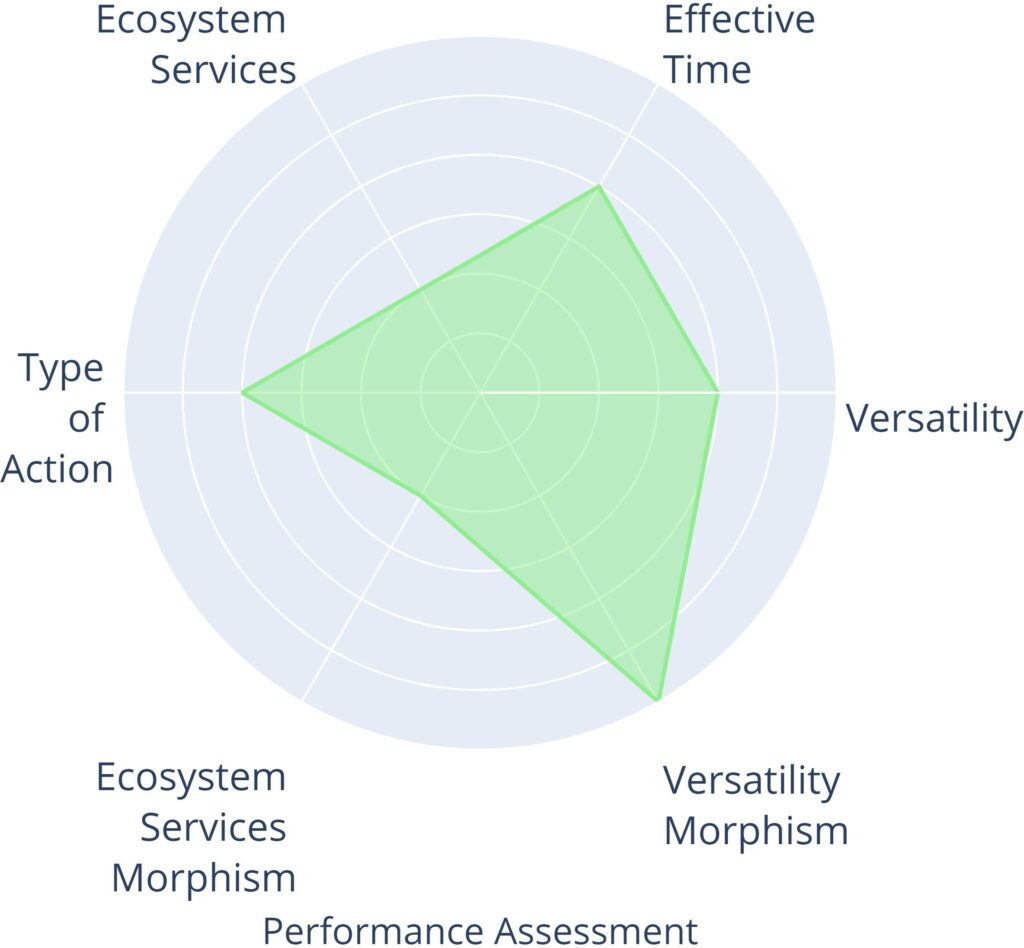The height and width of the screenshot is (948, 1024).
Task: Click the "Type of Action" axis label
Action: [x=58, y=418]
